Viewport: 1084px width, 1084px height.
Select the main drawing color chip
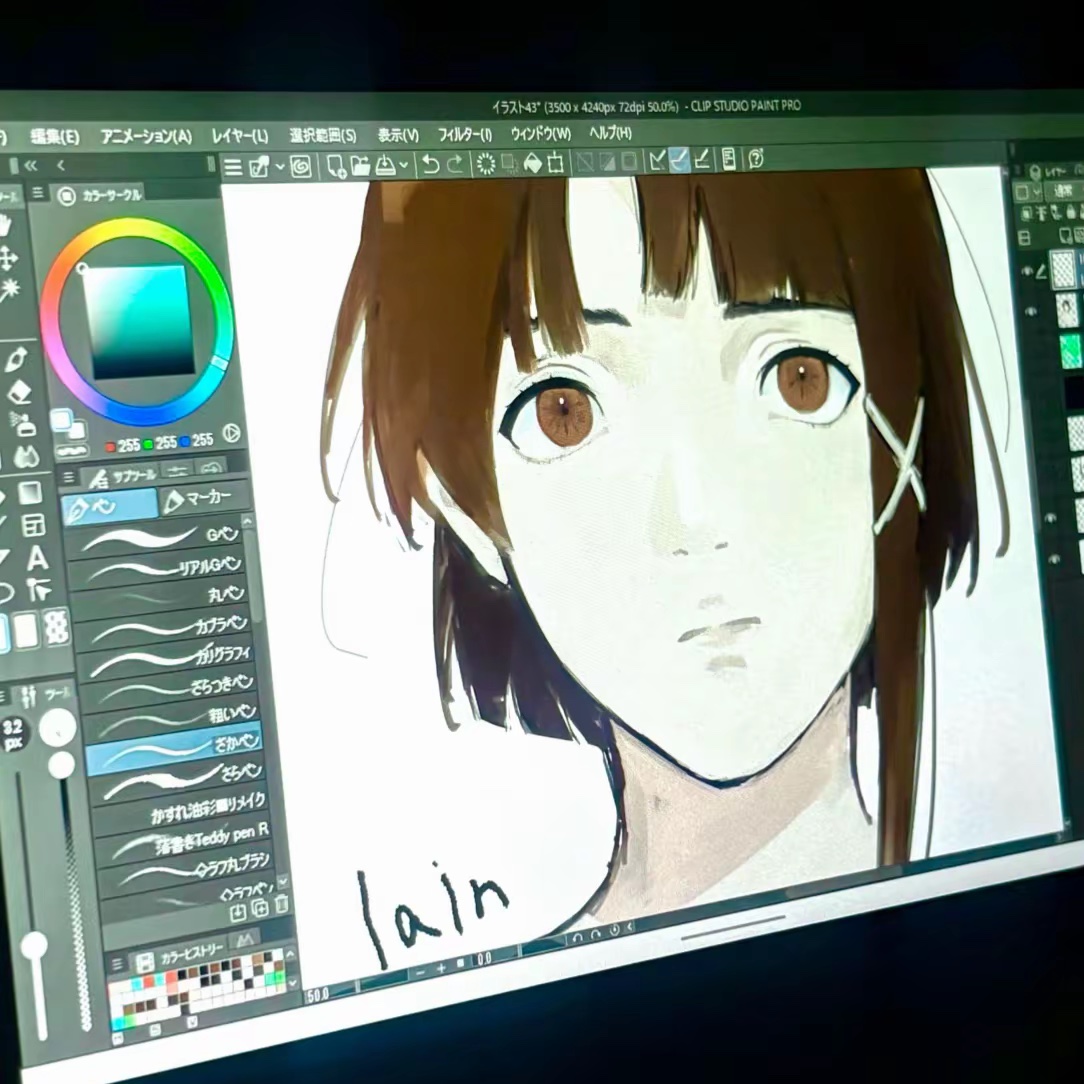[61, 419]
